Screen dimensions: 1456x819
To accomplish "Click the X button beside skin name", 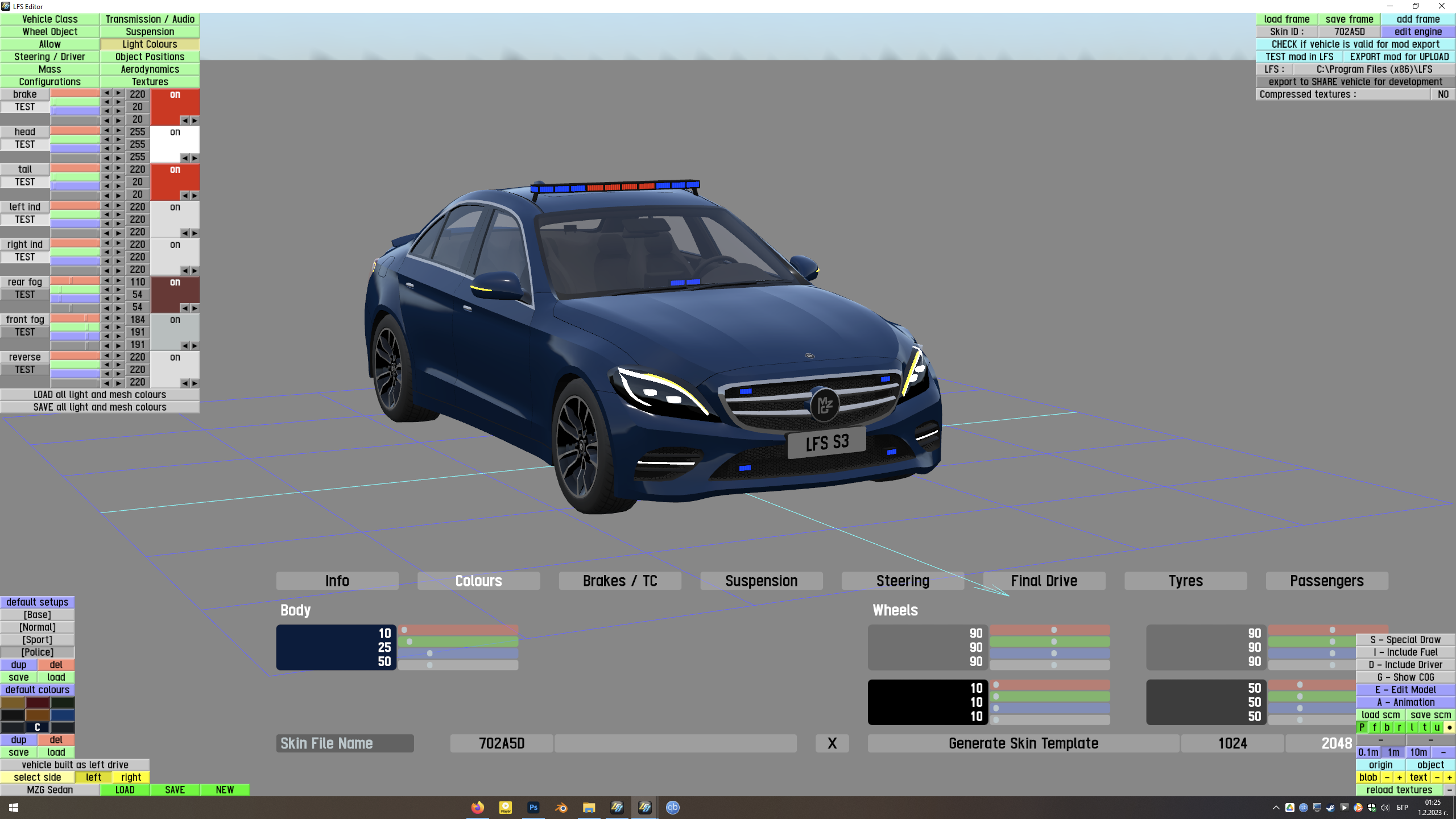I will pyautogui.click(x=832, y=743).
